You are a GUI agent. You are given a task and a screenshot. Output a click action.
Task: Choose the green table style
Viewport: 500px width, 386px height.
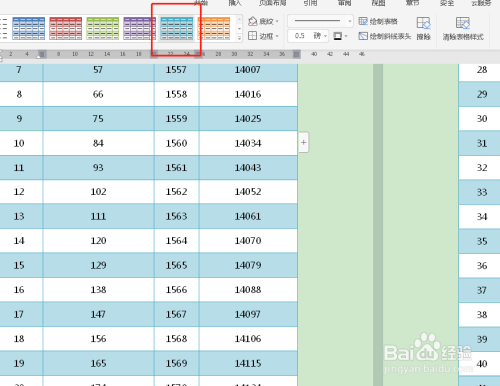pos(103,29)
